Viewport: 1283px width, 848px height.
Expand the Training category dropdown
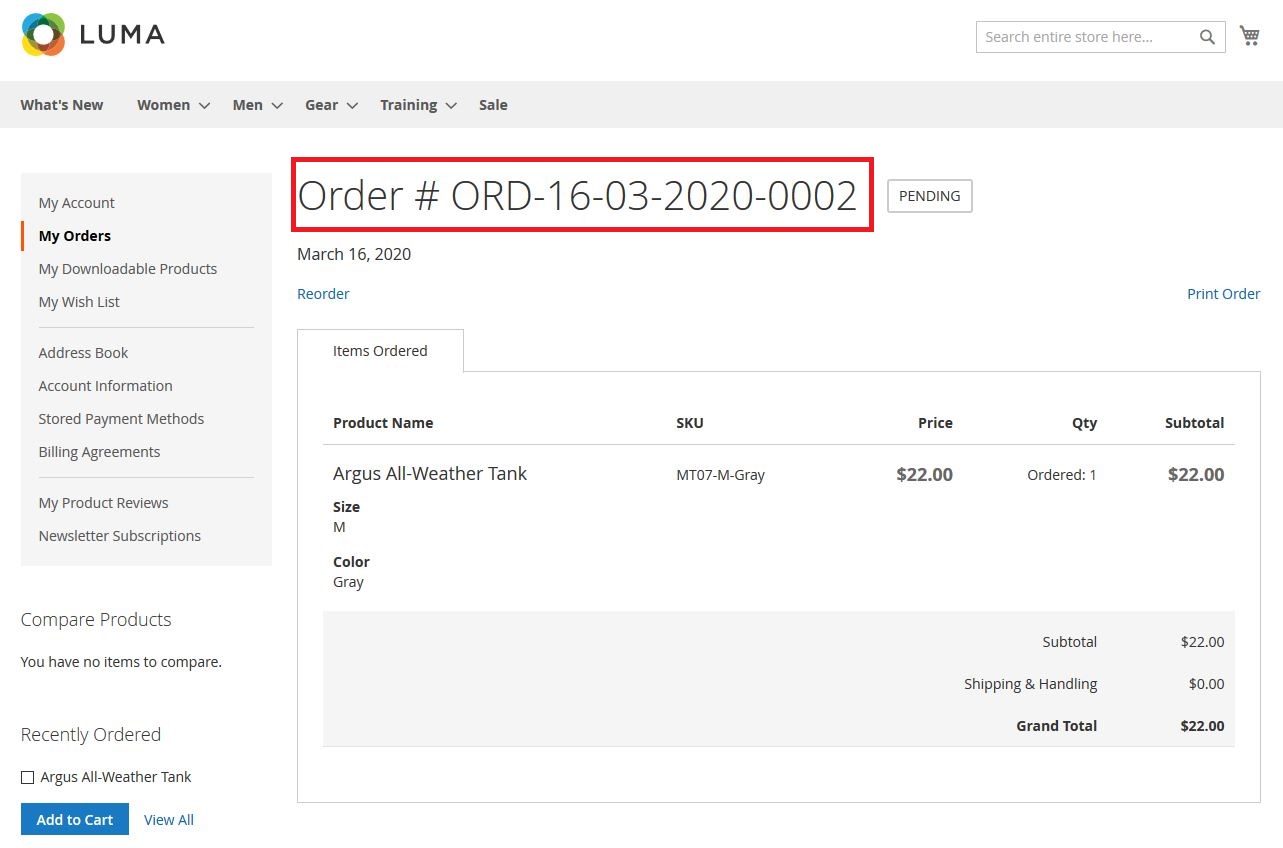coord(409,104)
